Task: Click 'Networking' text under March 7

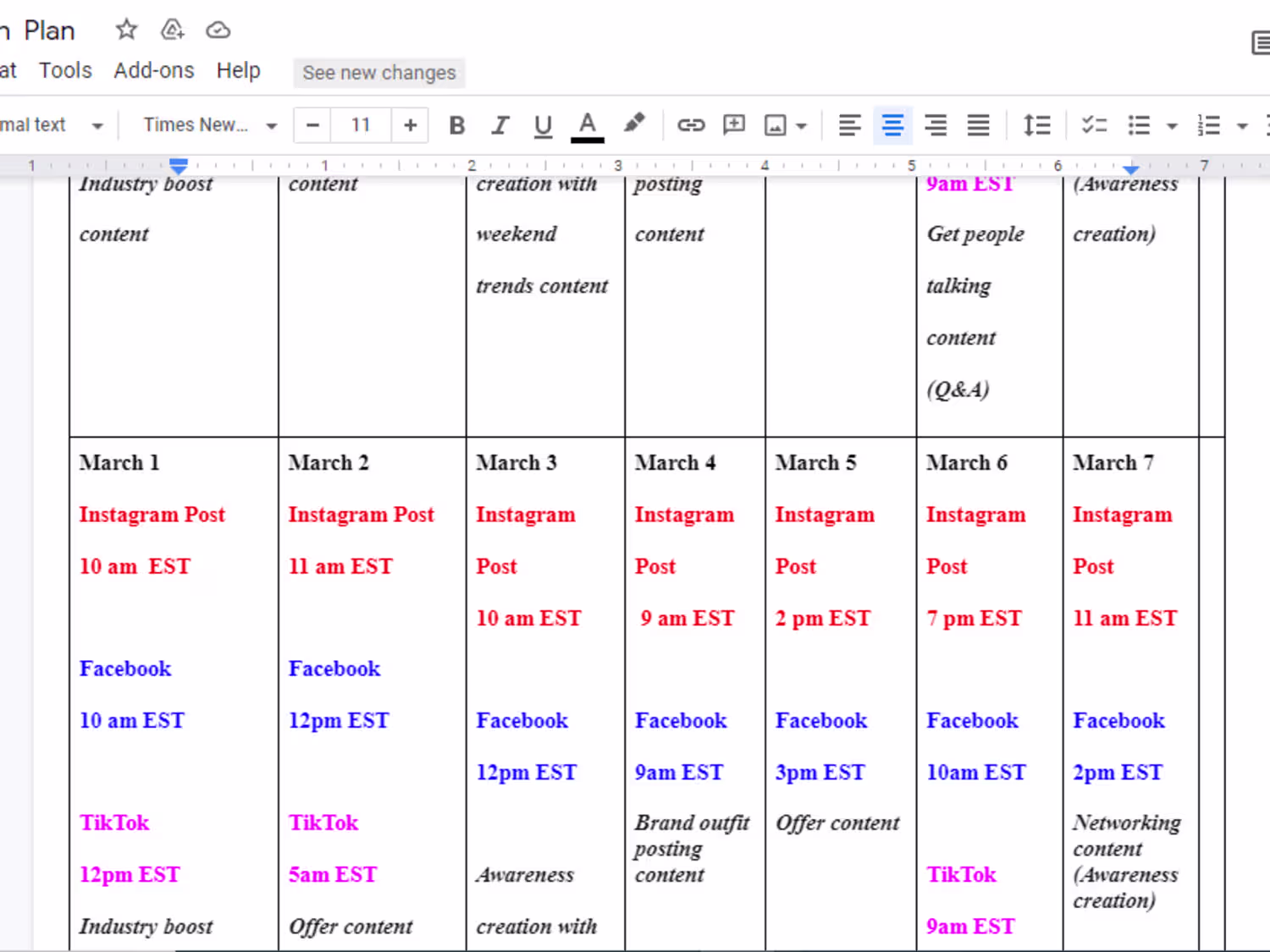Action: point(1127,823)
